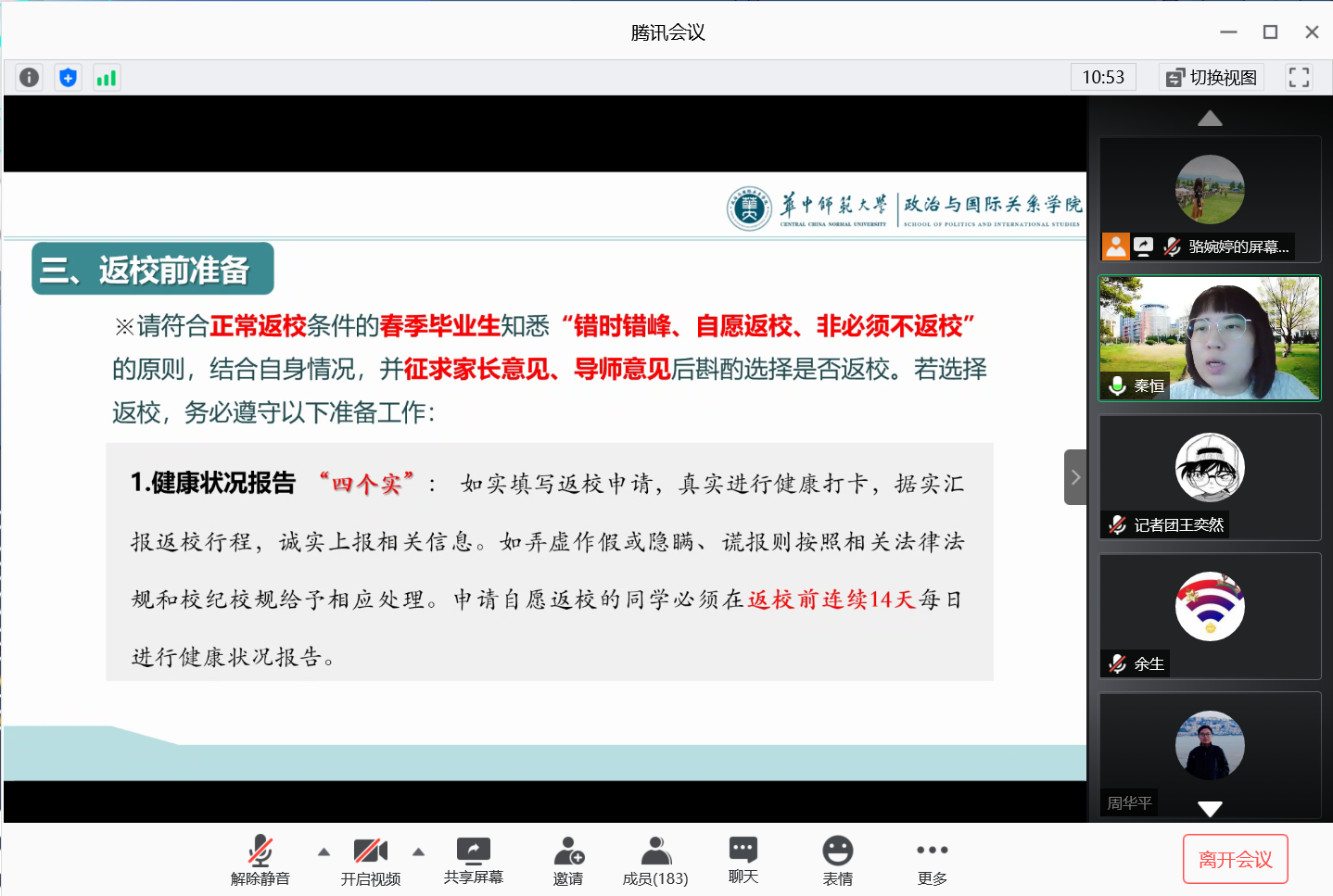Unmute microphone via 解除静音

[260, 860]
